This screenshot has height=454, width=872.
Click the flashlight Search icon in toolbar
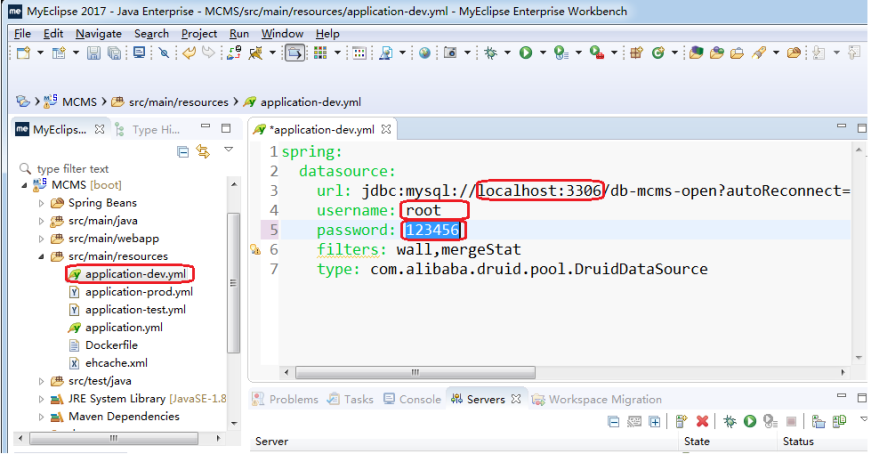[x=759, y=53]
